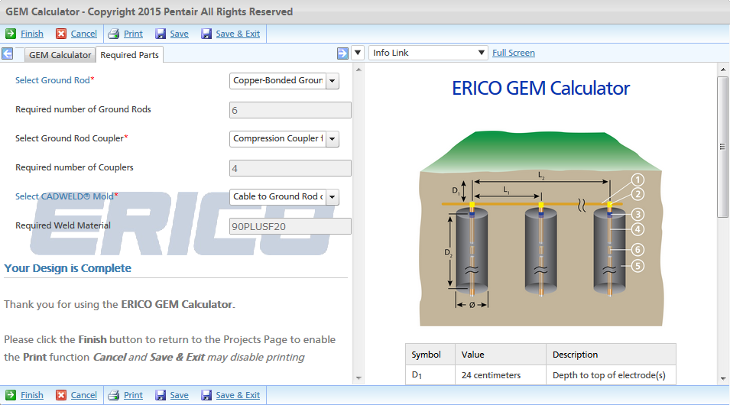Click the Save floppy icon in bottom toolbar
The image size is (730, 405).
tap(161, 395)
